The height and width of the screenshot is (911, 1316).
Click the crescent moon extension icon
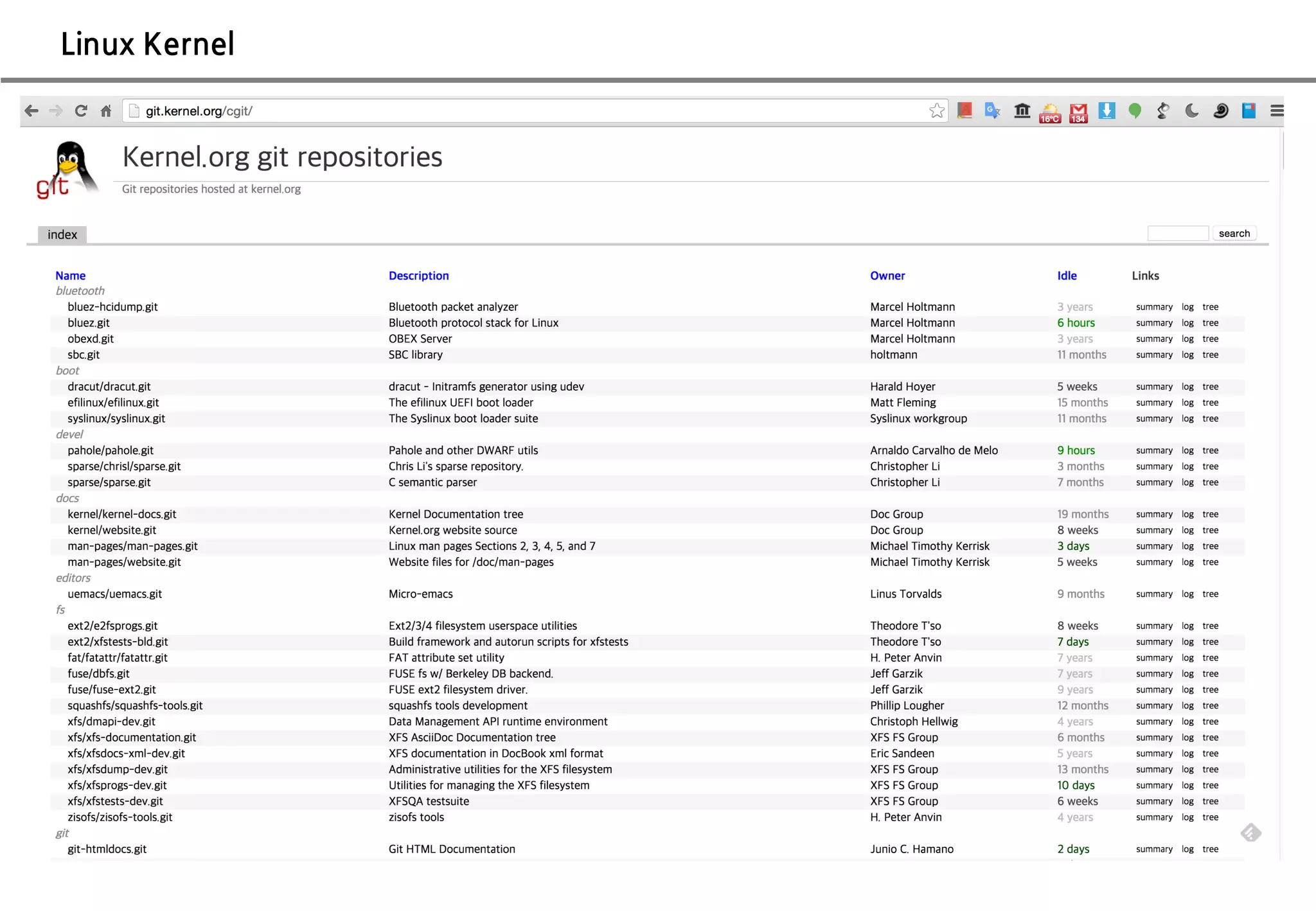[x=1192, y=111]
